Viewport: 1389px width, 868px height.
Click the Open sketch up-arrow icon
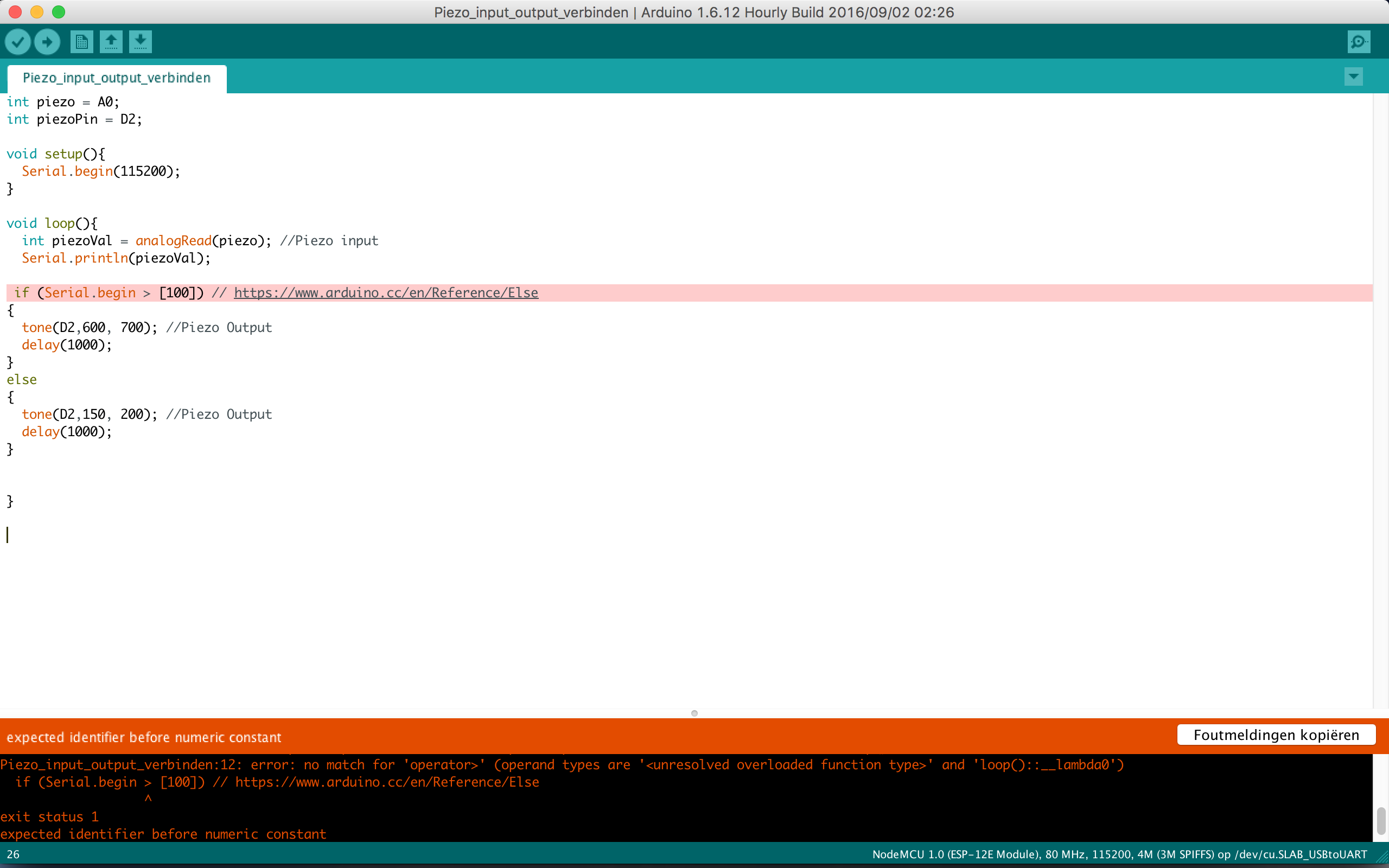[x=111, y=42]
